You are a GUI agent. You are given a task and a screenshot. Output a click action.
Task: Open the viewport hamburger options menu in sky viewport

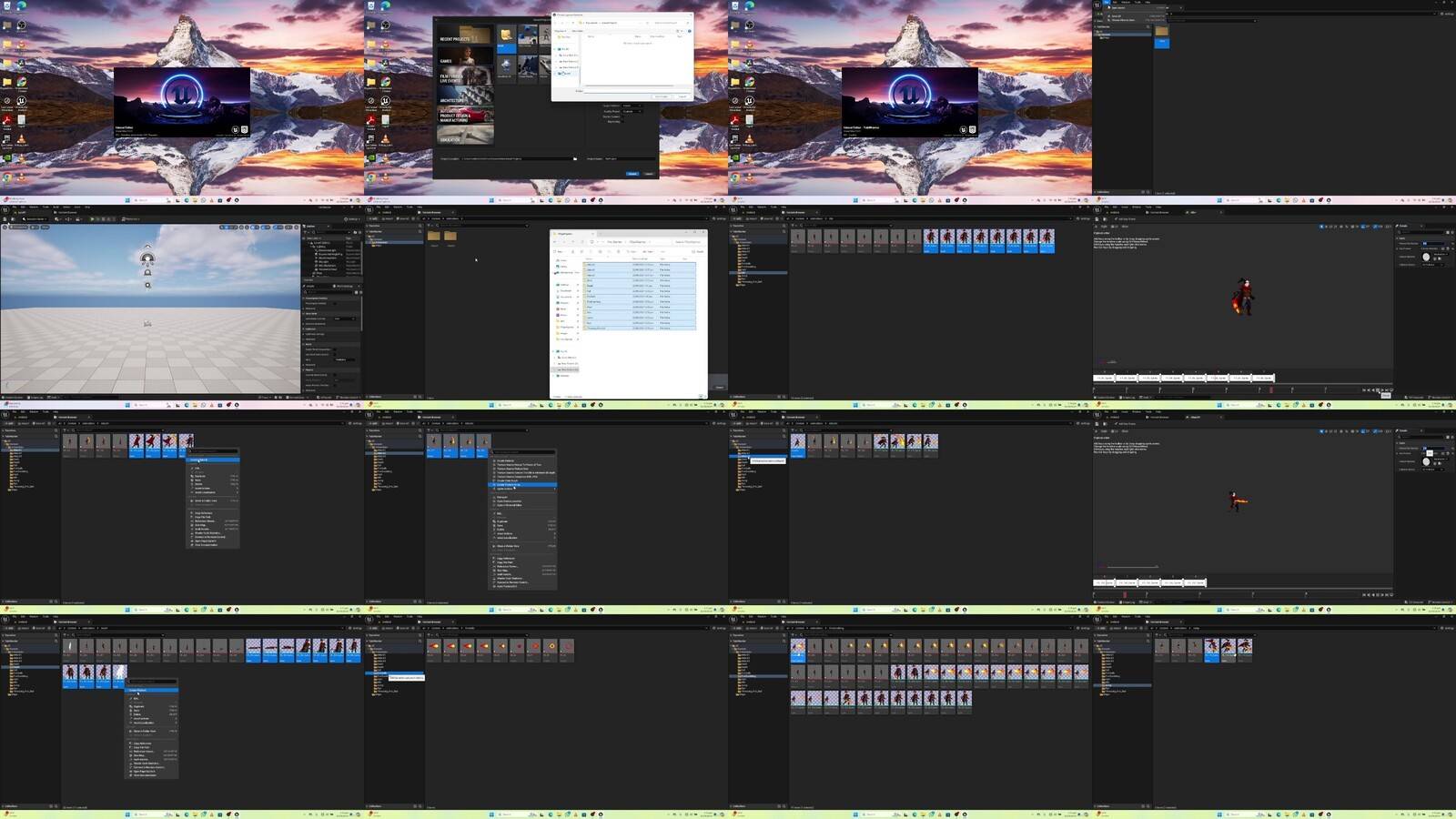[5, 227]
